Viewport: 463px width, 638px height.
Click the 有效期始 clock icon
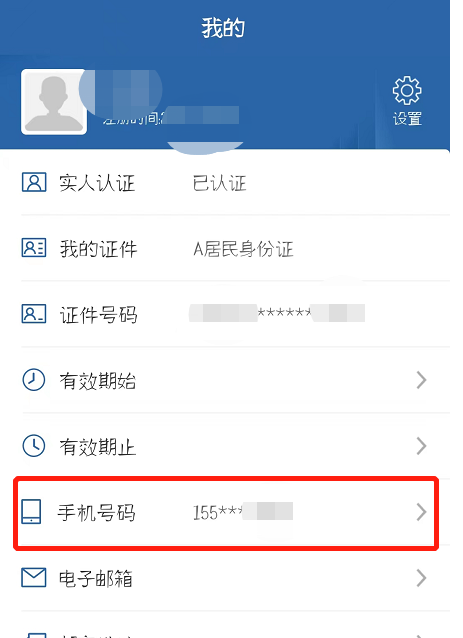(33, 380)
